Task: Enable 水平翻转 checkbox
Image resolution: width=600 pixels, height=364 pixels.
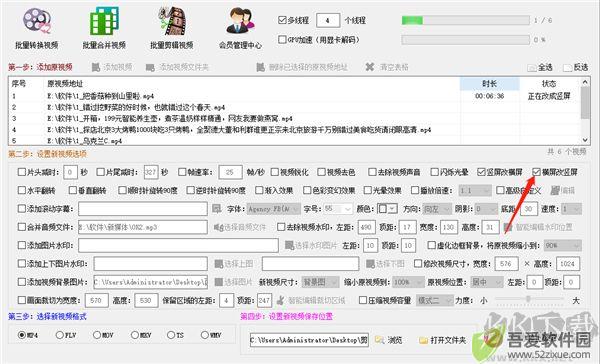Action: tap(22, 190)
